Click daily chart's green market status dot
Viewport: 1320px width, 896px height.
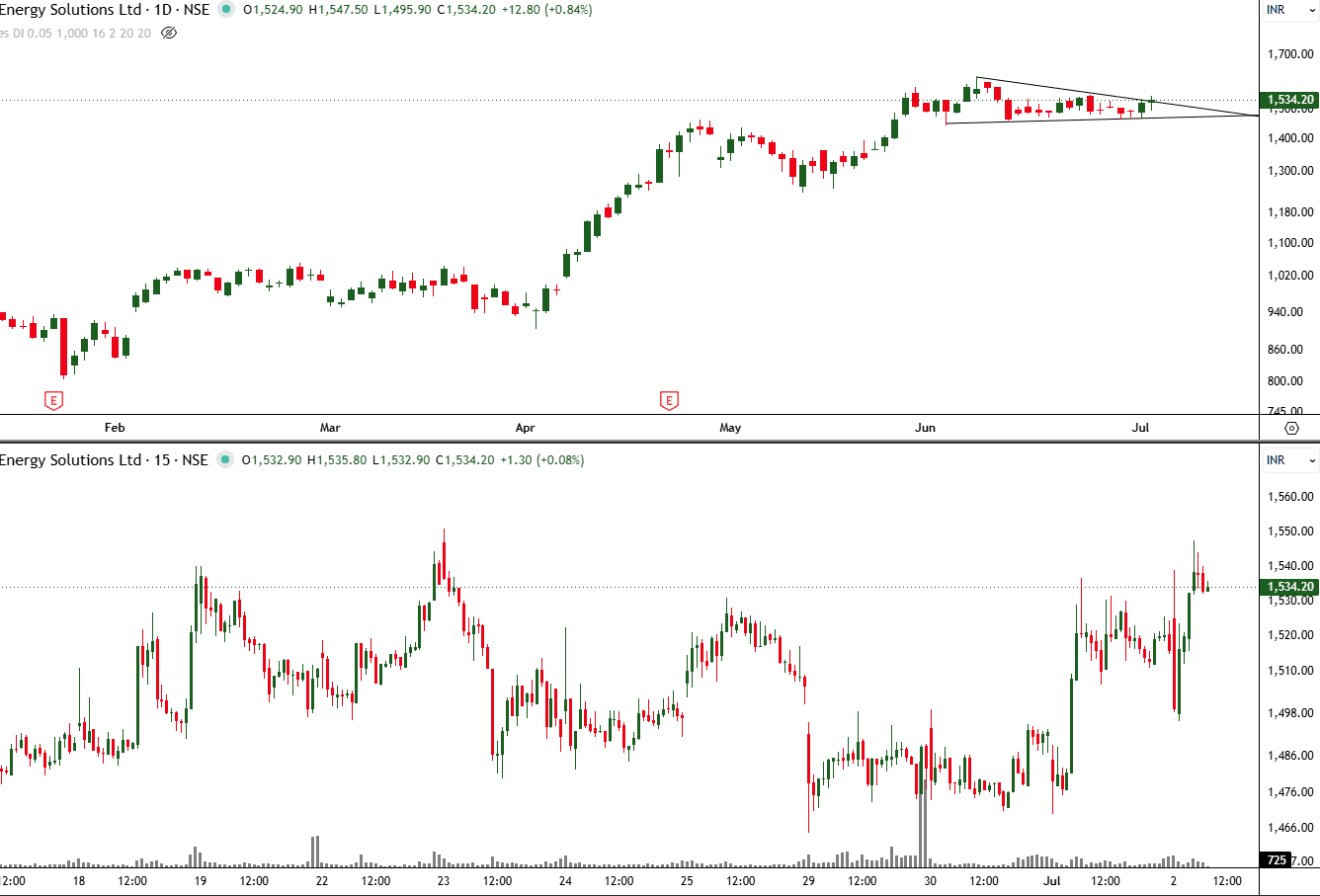[x=226, y=10]
